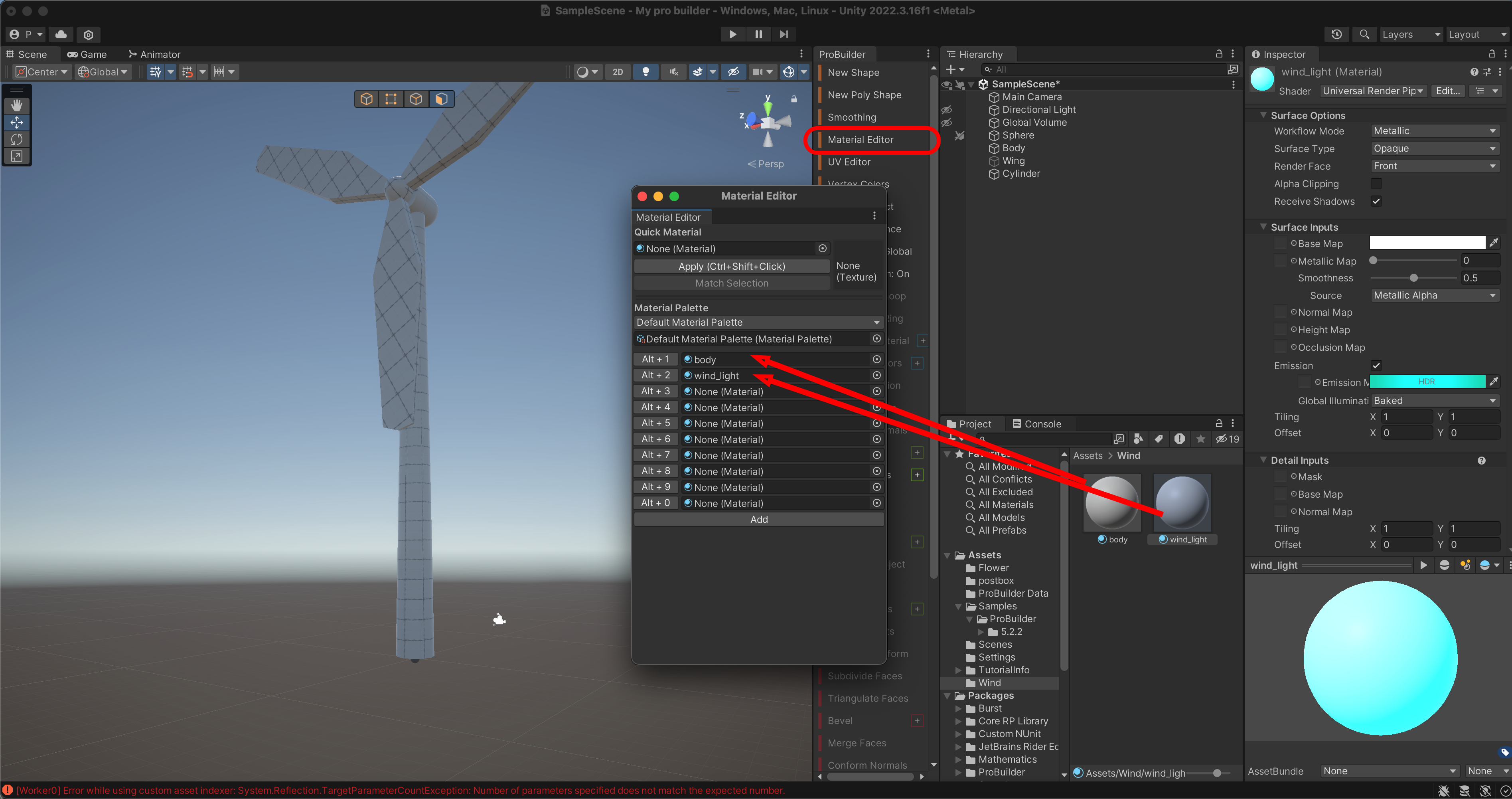Disable the Emission checkbox
The width and height of the screenshot is (1512, 799).
(1376, 365)
